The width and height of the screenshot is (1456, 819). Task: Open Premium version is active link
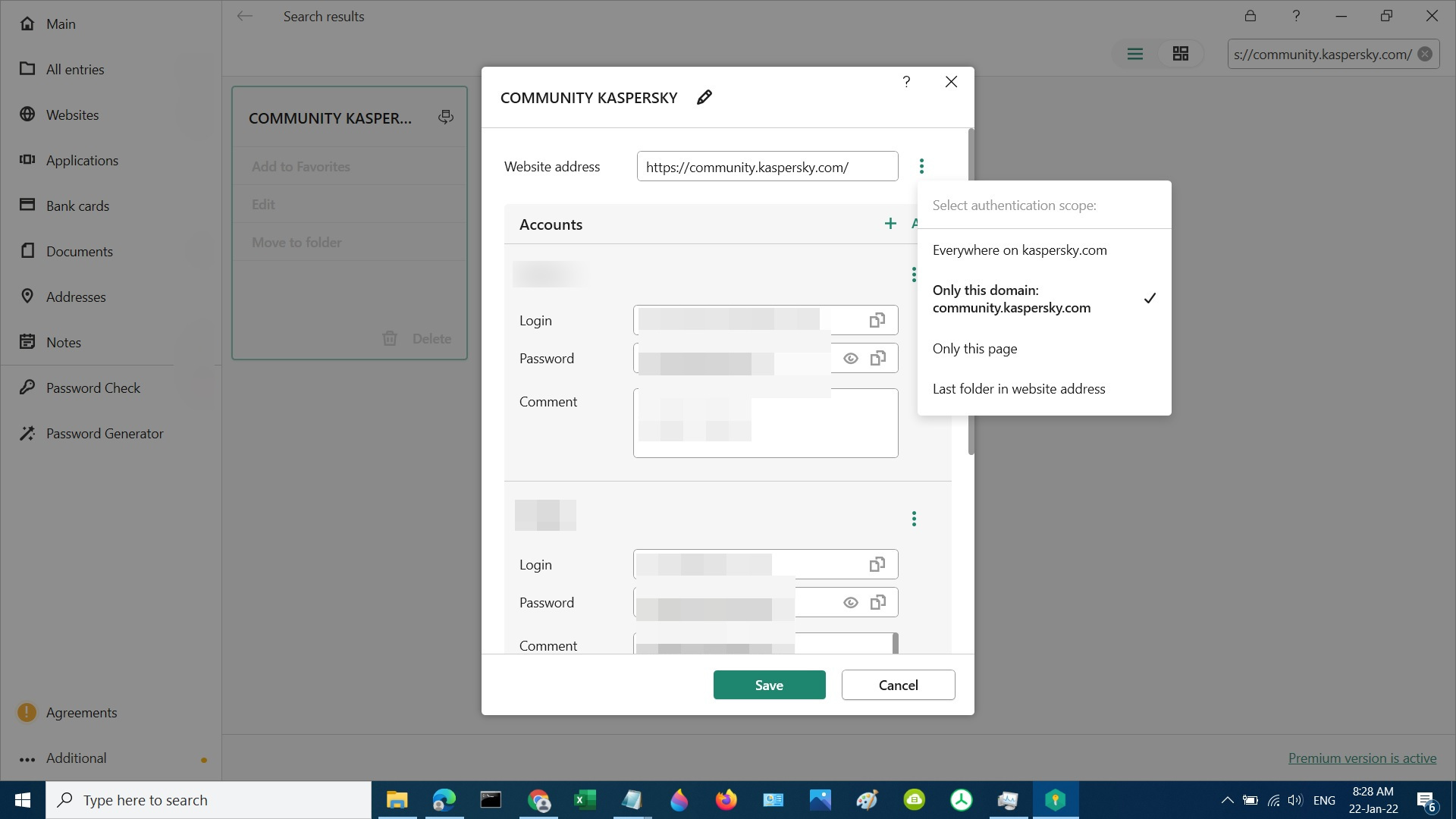click(x=1362, y=758)
